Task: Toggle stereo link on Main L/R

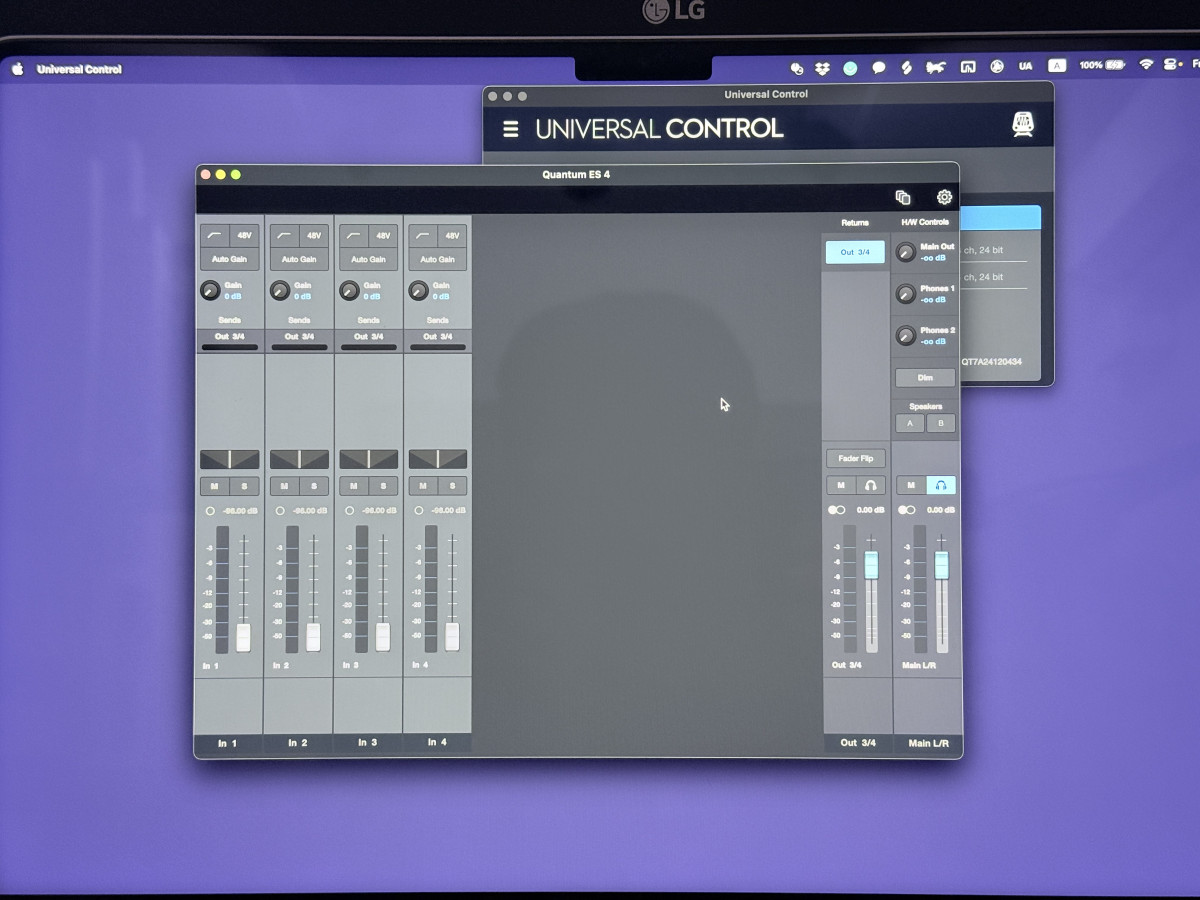Action: tap(907, 510)
